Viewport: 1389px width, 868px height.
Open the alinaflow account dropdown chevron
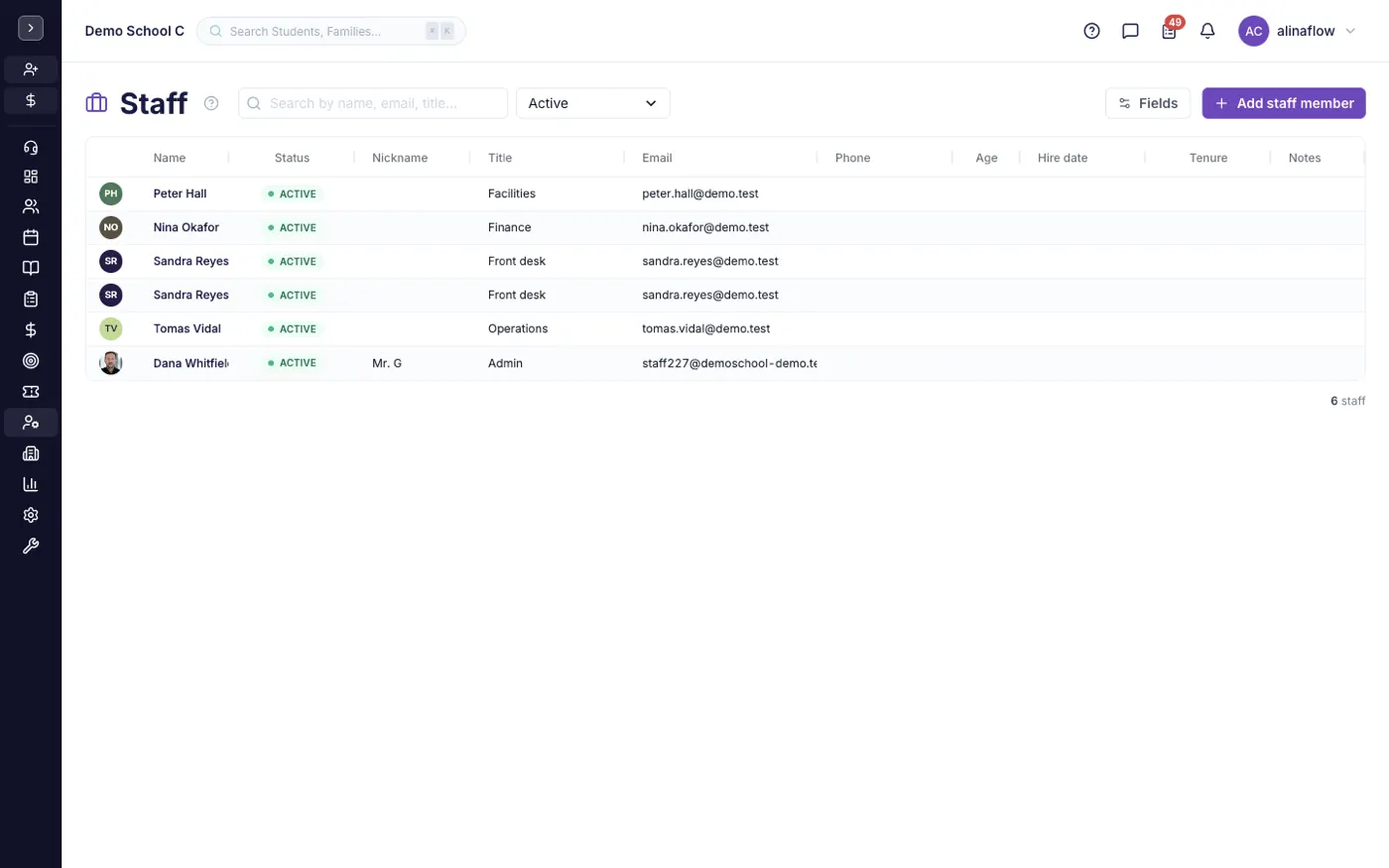point(1350,31)
